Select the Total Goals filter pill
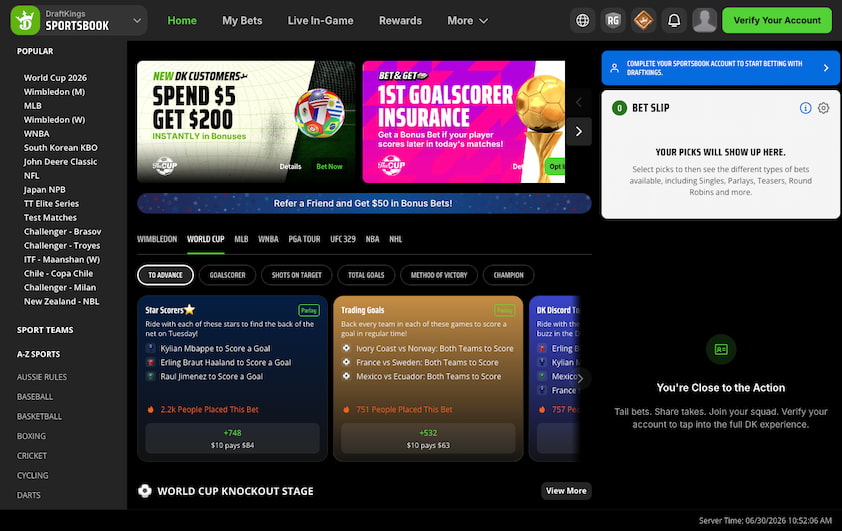842x531 pixels. coord(366,275)
